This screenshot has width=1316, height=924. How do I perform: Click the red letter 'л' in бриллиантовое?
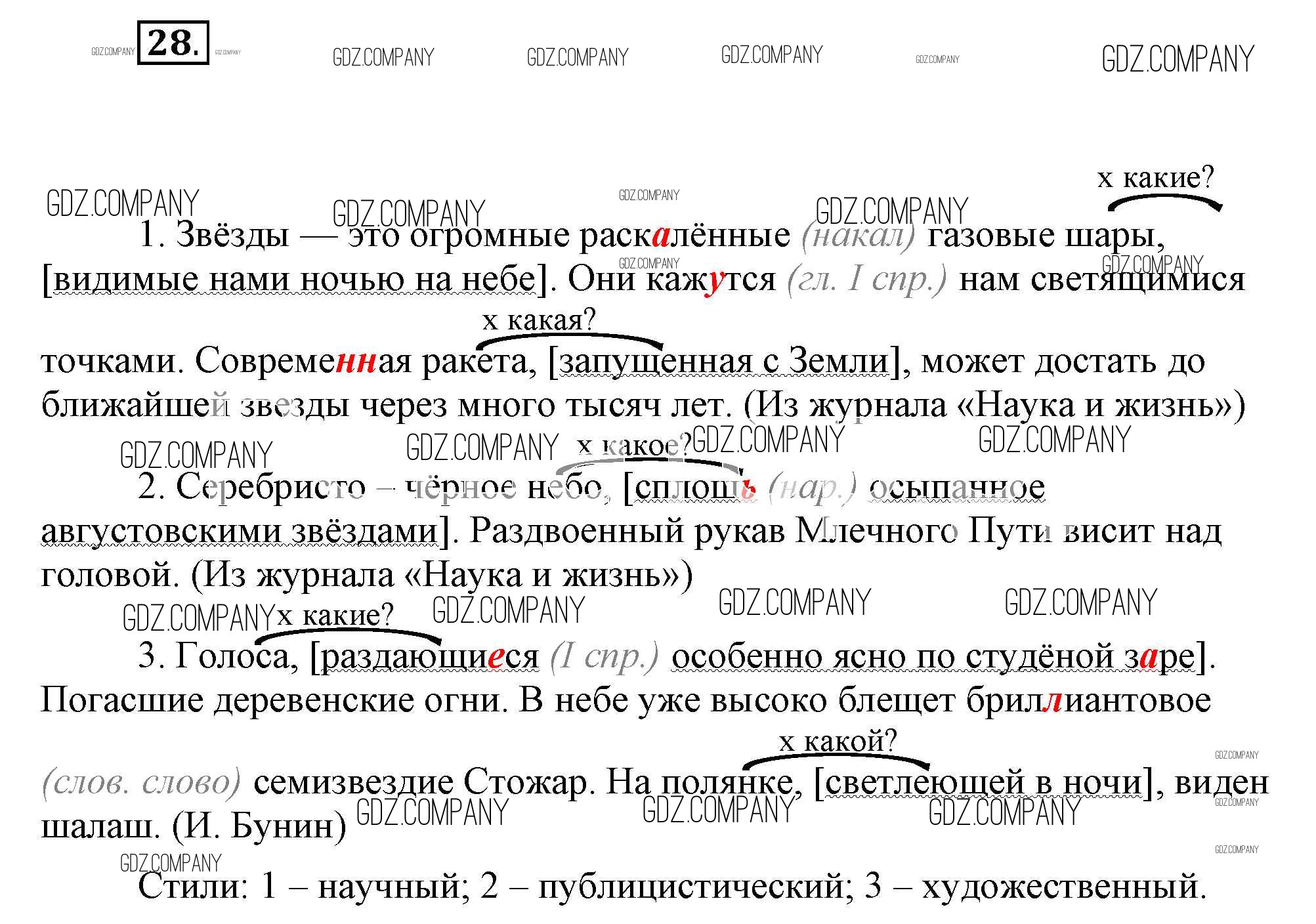(1051, 700)
